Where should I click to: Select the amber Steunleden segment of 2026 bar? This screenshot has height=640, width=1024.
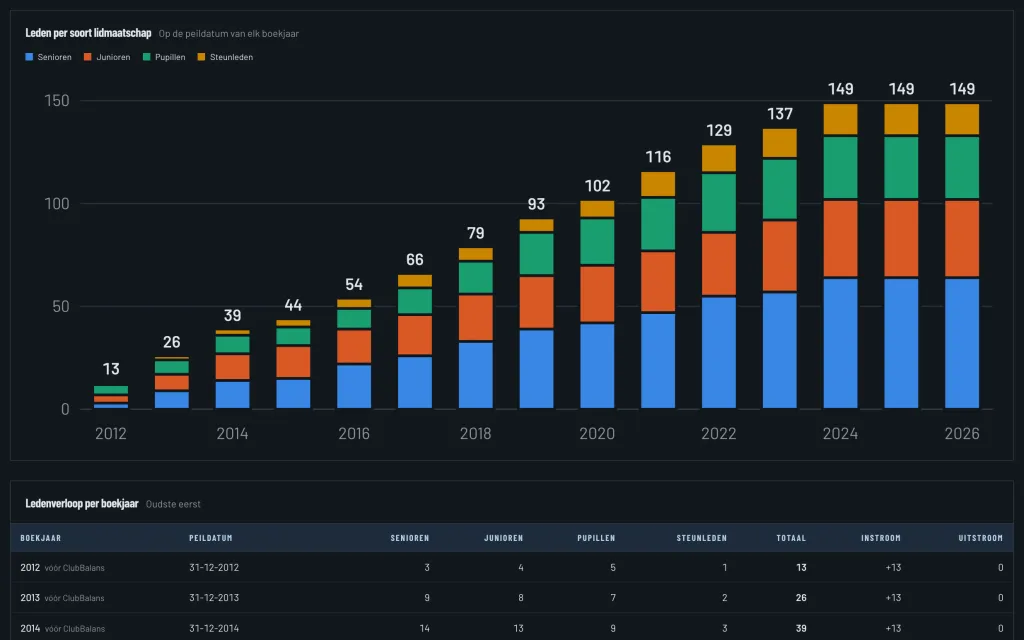[962, 120]
